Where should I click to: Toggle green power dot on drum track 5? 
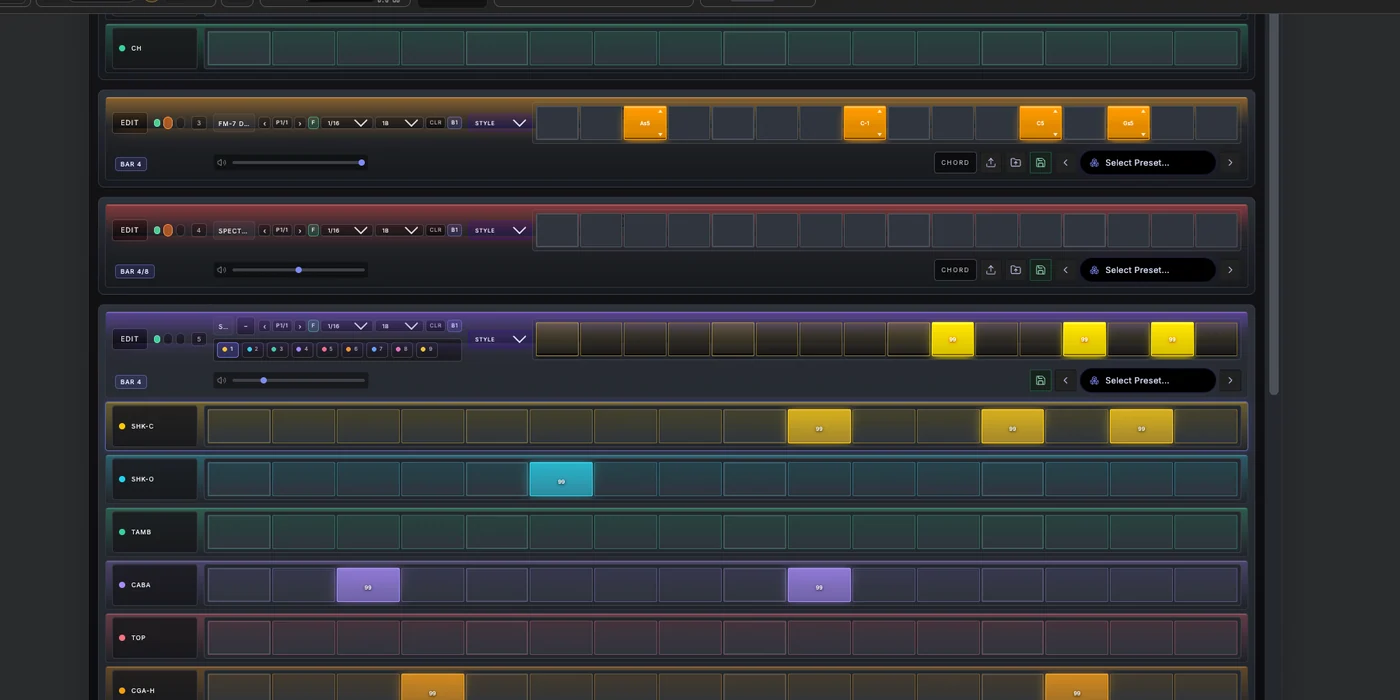click(x=157, y=339)
